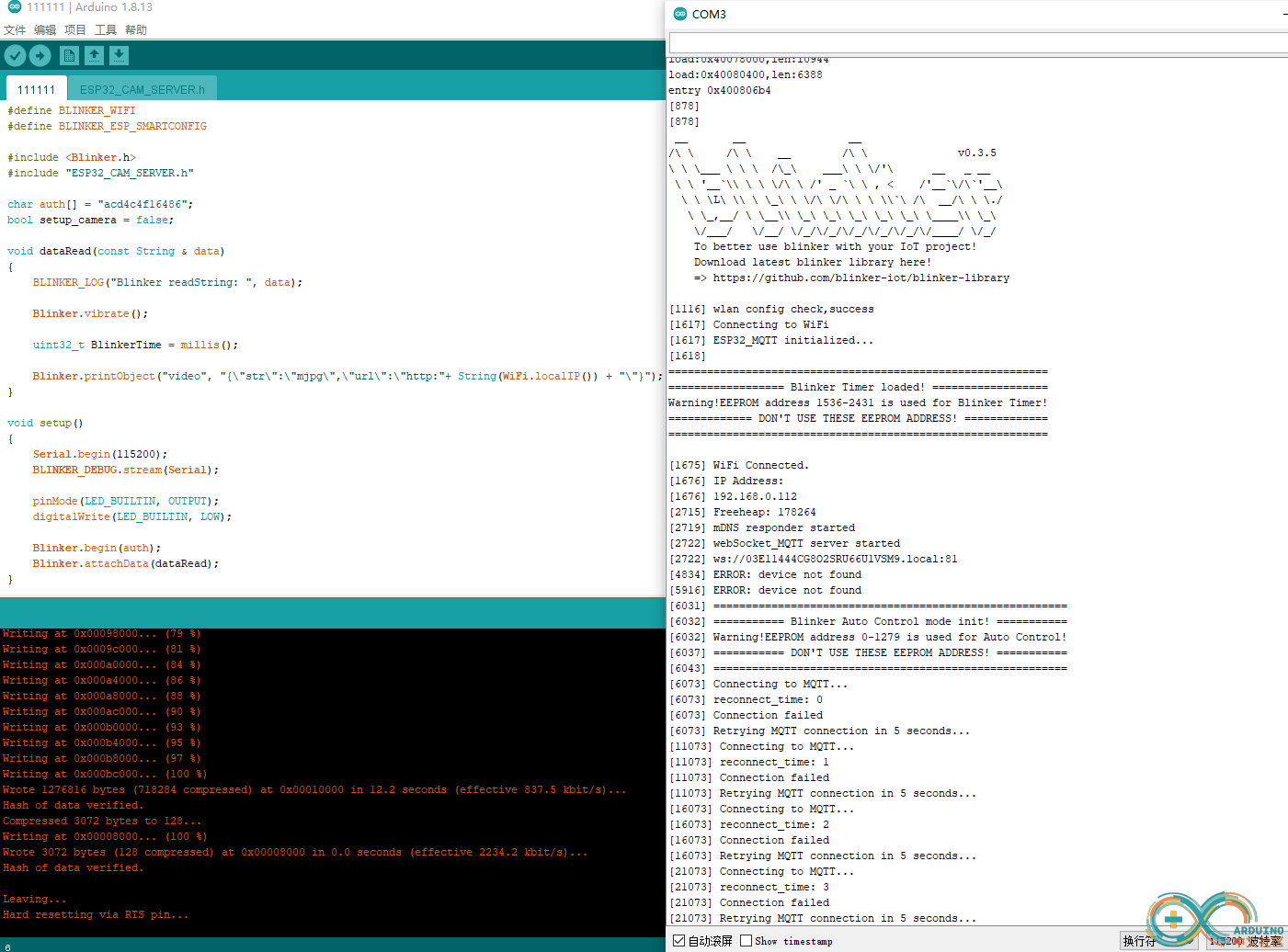Open the 文件 menu
This screenshot has height=952, width=1288.
15,30
